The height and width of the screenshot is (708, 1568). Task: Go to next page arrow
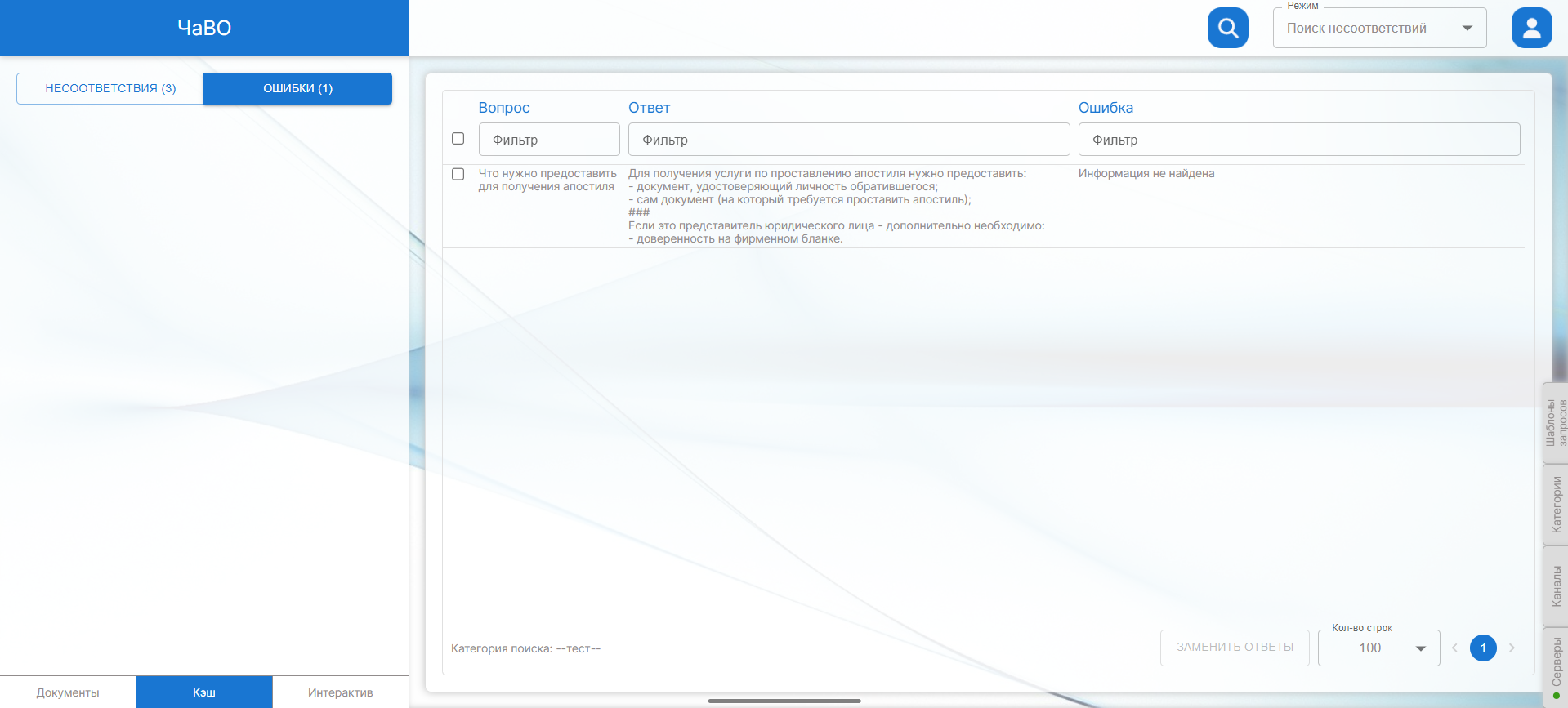click(x=1512, y=648)
